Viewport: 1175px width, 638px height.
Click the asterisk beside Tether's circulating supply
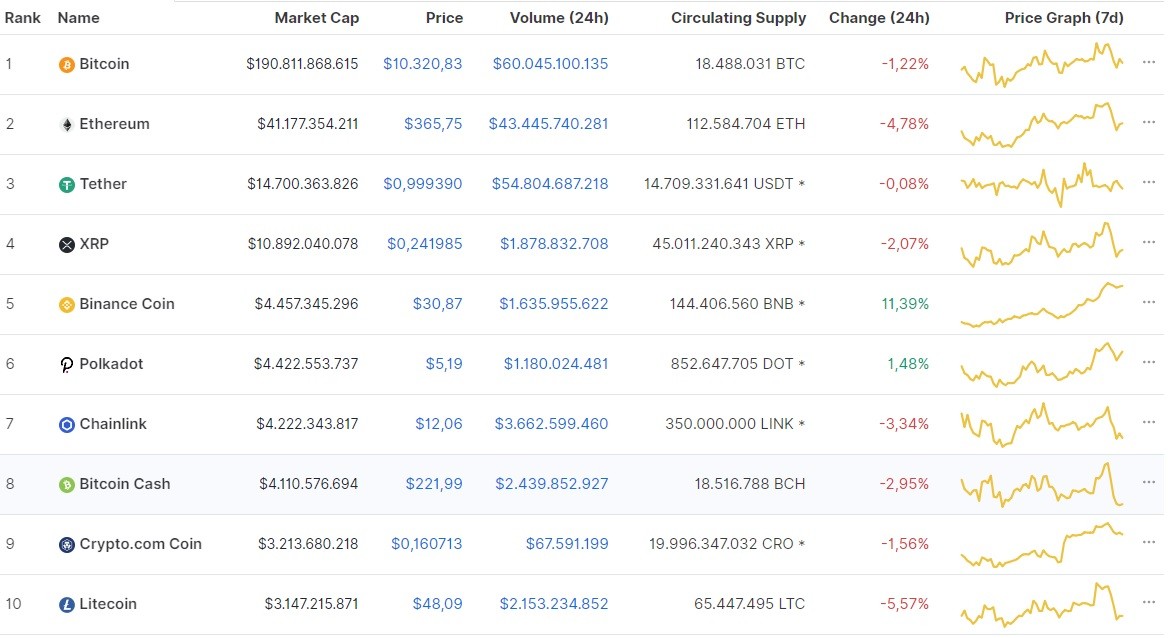[801, 184]
